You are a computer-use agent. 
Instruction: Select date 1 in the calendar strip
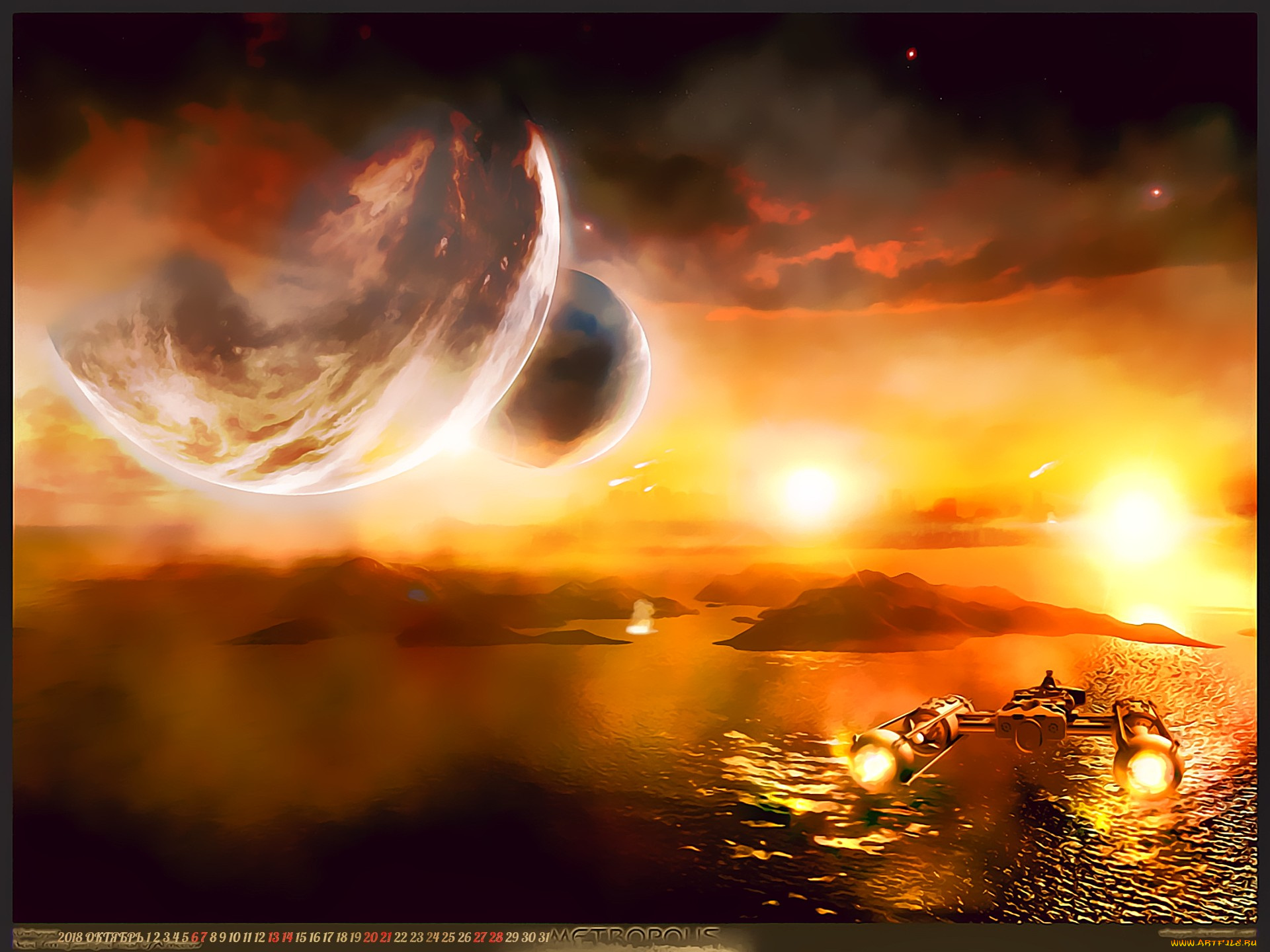click(x=149, y=937)
